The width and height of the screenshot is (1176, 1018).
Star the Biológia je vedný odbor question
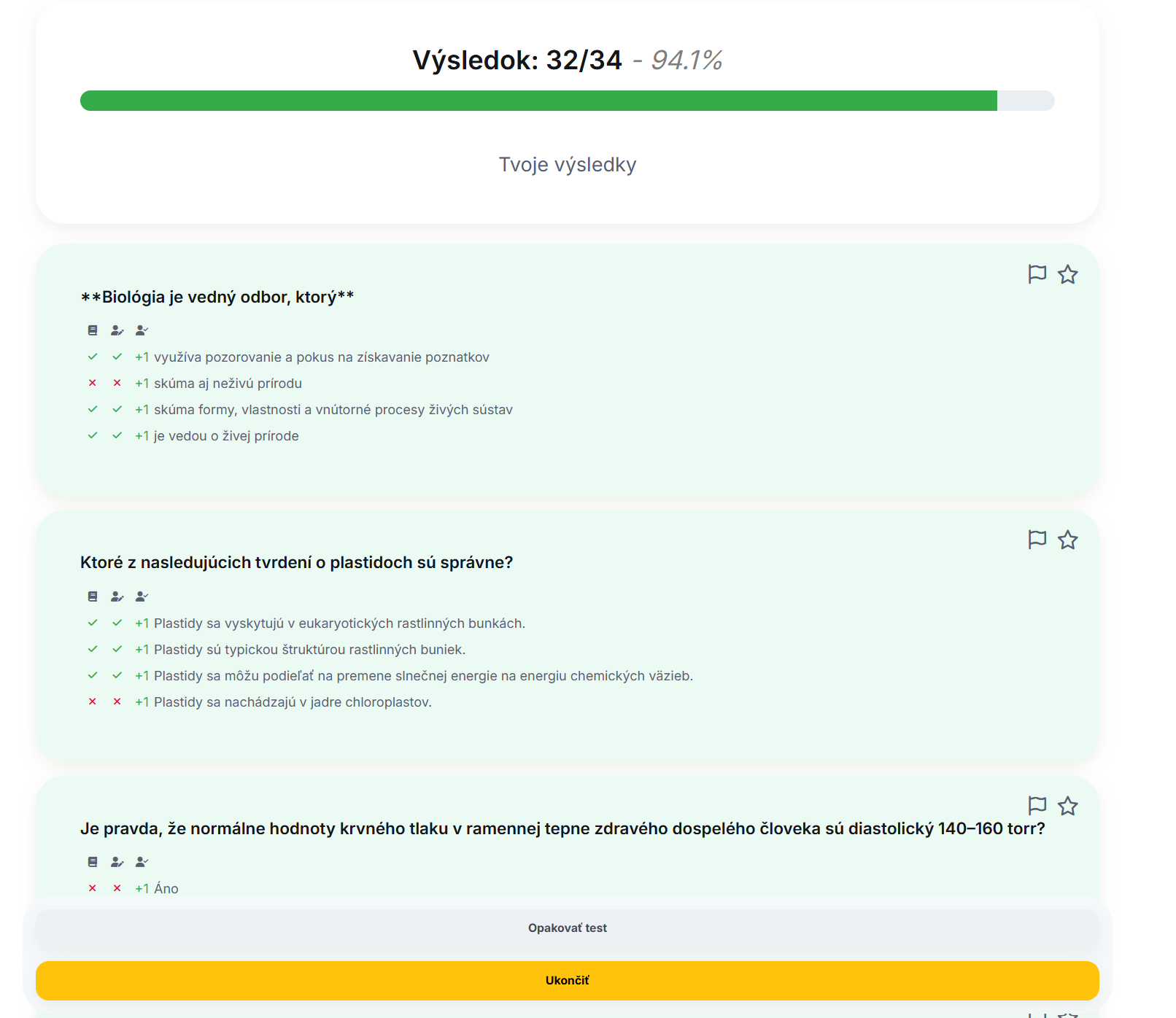click(1067, 274)
